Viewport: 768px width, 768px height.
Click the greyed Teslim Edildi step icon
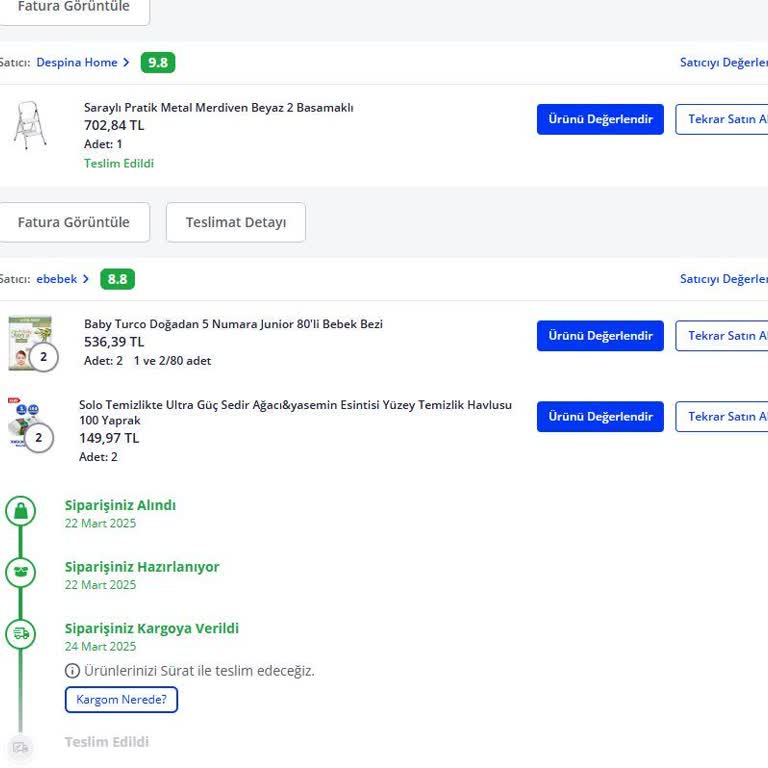(21, 747)
